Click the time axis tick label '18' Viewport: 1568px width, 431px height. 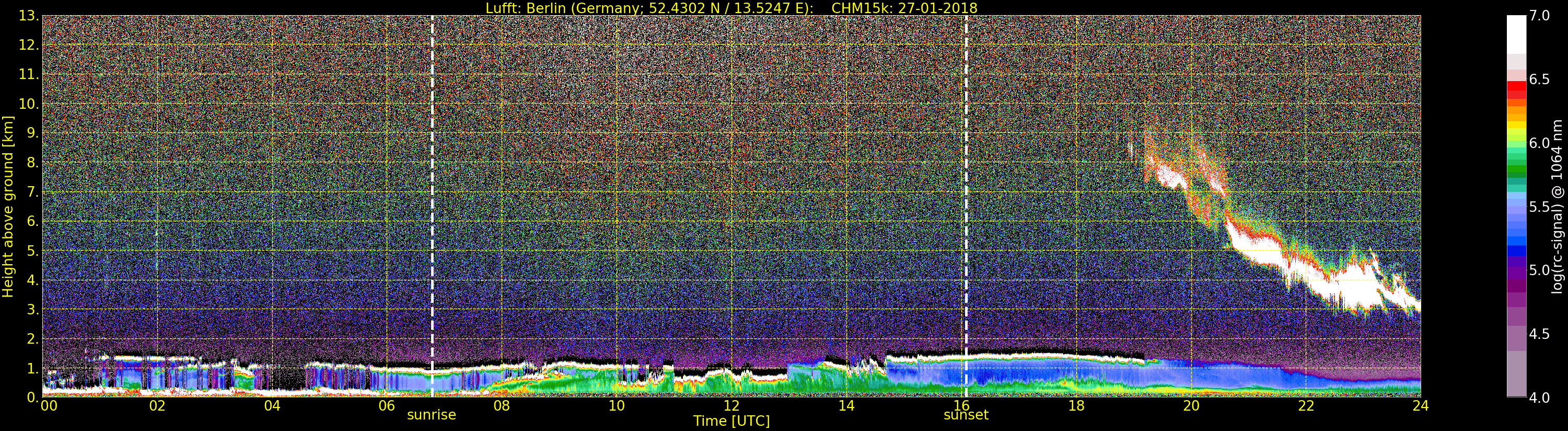[x=1076, y=406]
